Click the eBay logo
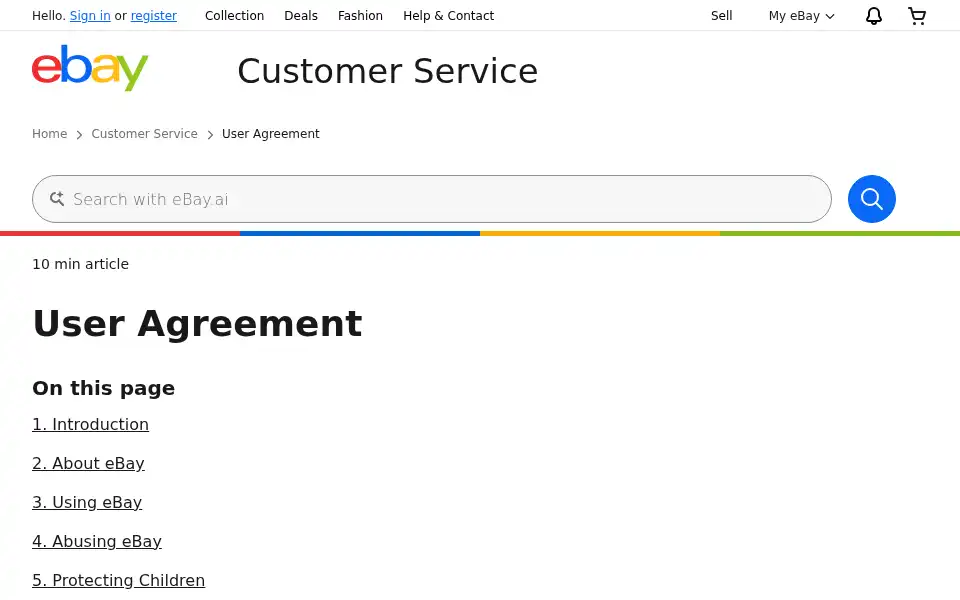 coord(90,68)
